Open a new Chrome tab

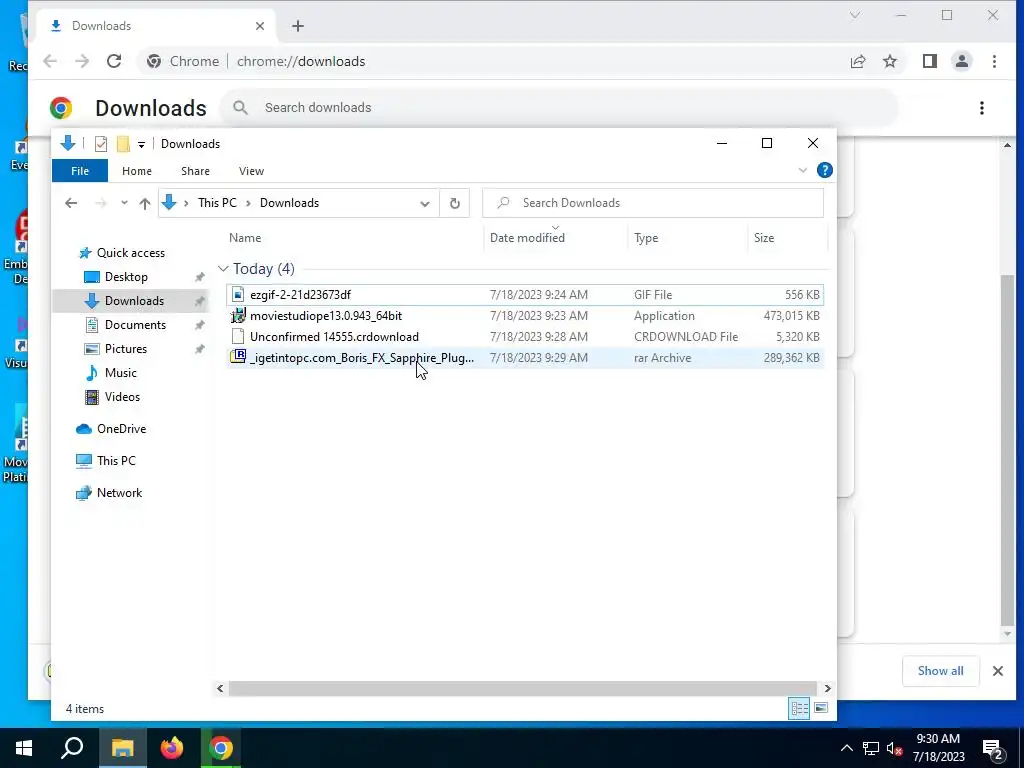tap(298, 26)
